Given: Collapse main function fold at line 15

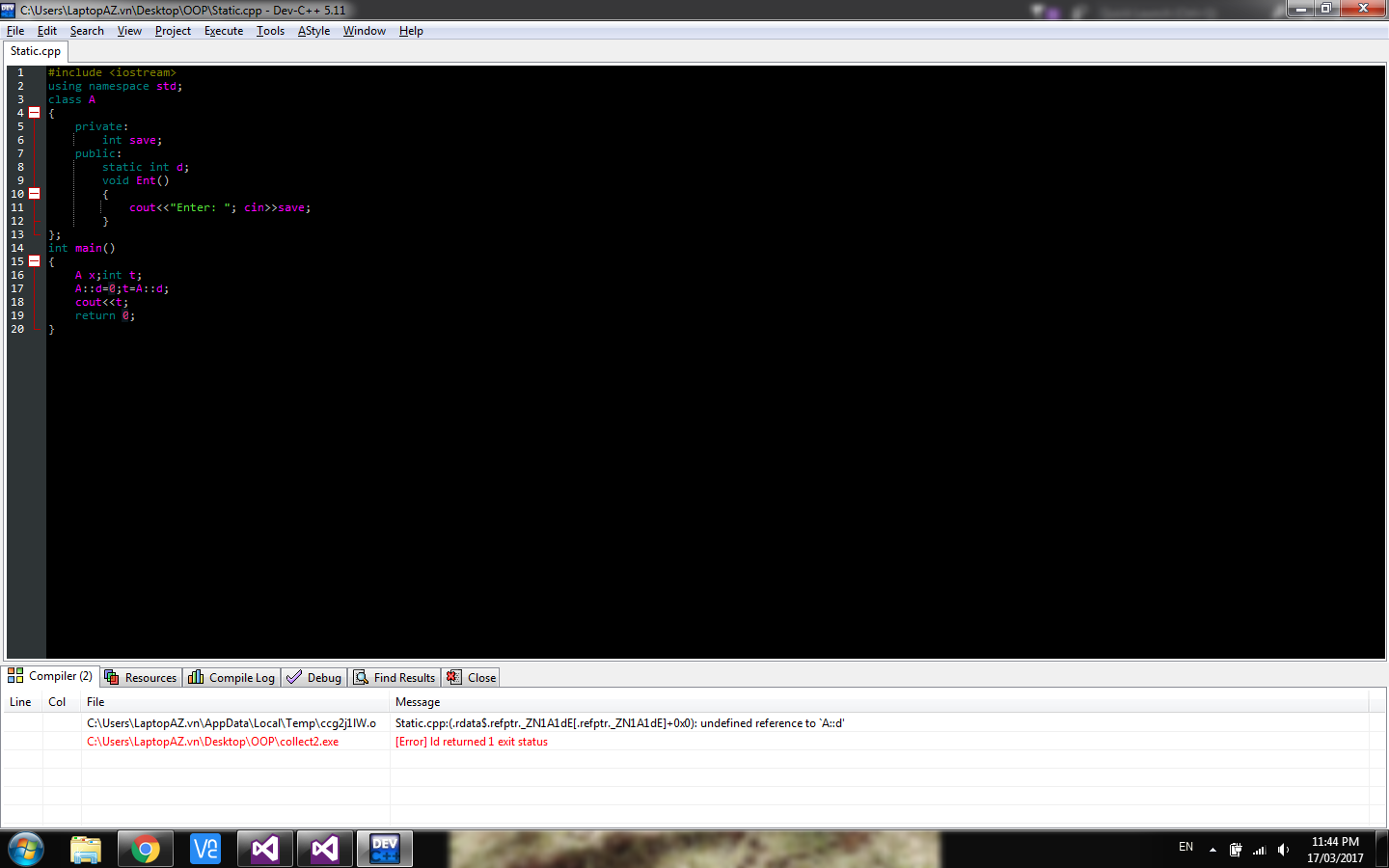Looking at the screenshot, I should pos(35,261).
